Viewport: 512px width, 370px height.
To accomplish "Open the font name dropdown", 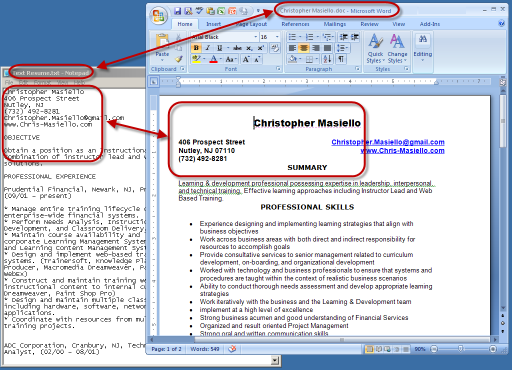I will (x=256, y=37).
